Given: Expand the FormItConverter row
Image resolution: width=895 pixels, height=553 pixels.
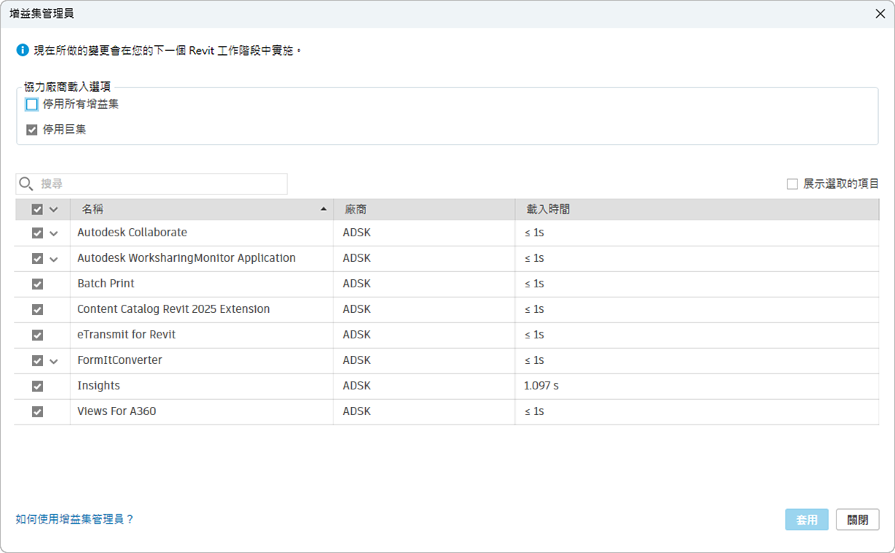Looking at the screenshot, I should tap(54, 361).
